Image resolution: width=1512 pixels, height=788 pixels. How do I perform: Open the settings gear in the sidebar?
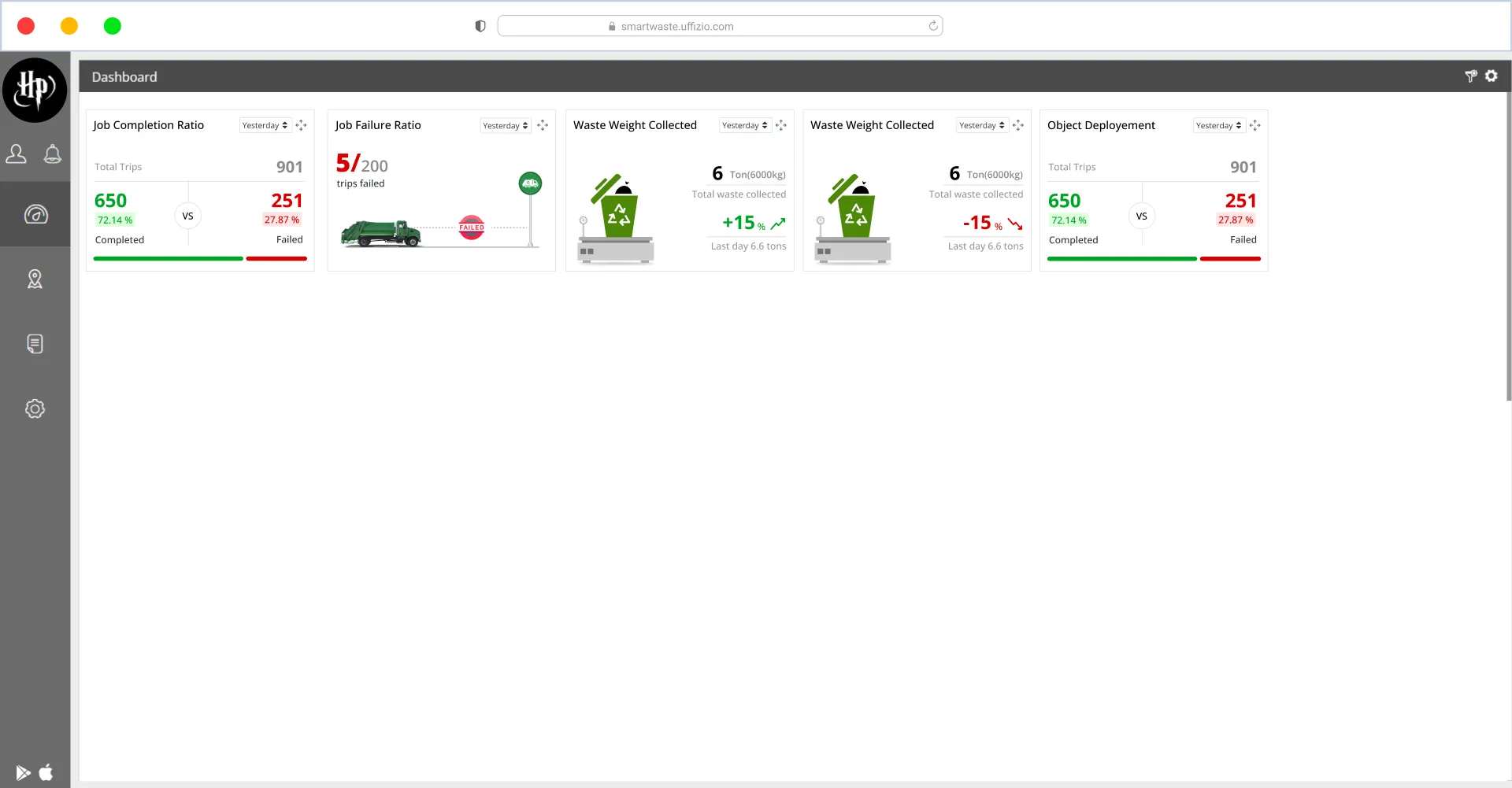[x=35, y=409]
